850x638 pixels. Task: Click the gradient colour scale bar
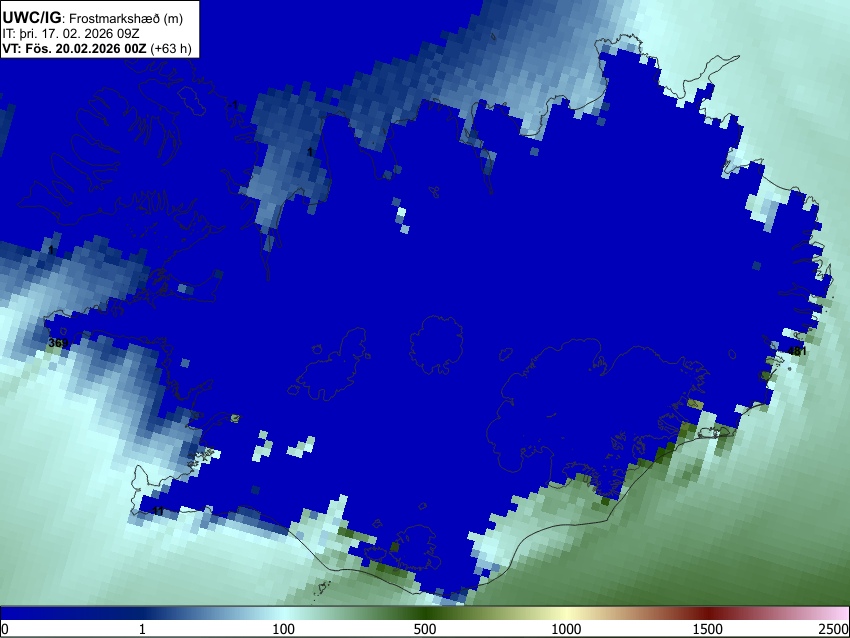pos(425,614)
